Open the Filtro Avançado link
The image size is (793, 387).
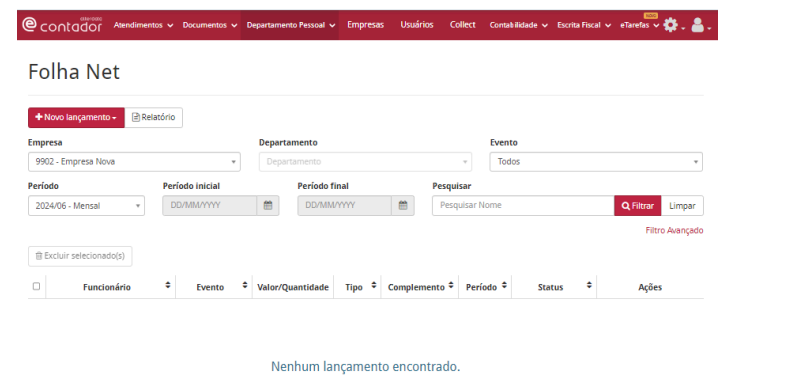coord(674,230)
